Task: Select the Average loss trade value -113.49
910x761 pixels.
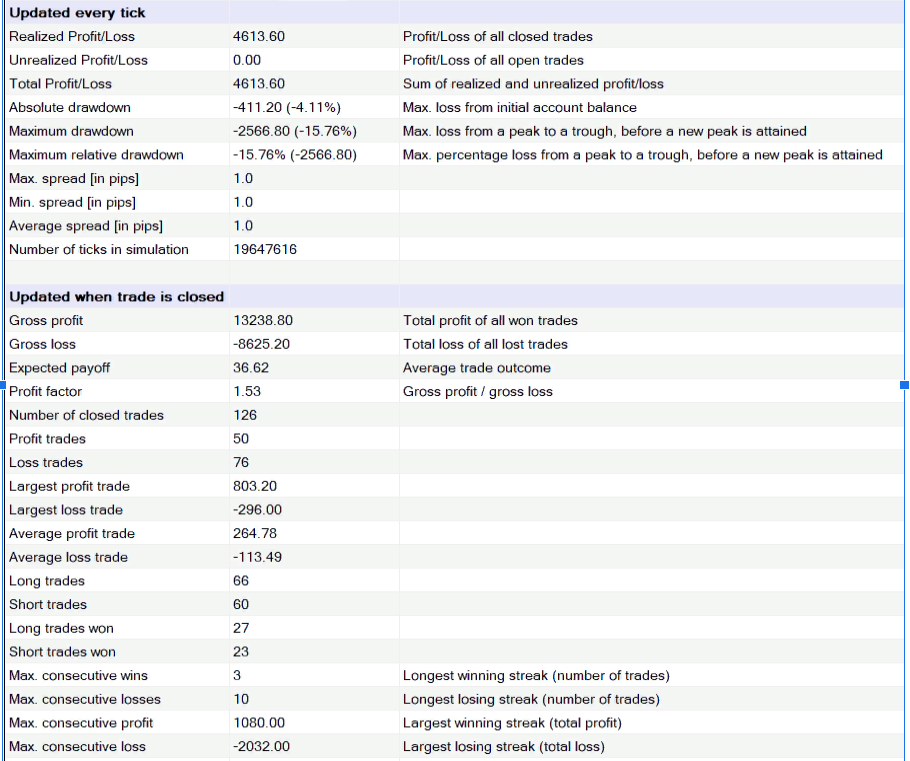Action: (x=256, y=557)
